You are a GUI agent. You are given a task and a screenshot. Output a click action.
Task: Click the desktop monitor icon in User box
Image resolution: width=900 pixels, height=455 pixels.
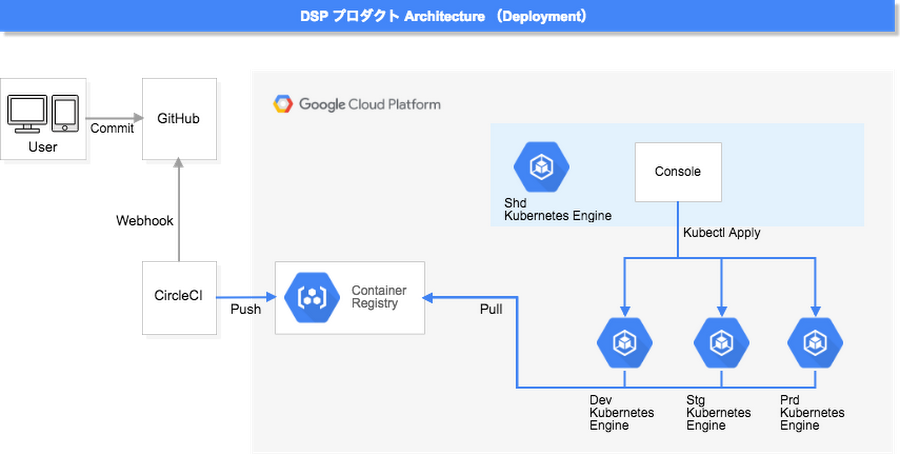[27, 114]
